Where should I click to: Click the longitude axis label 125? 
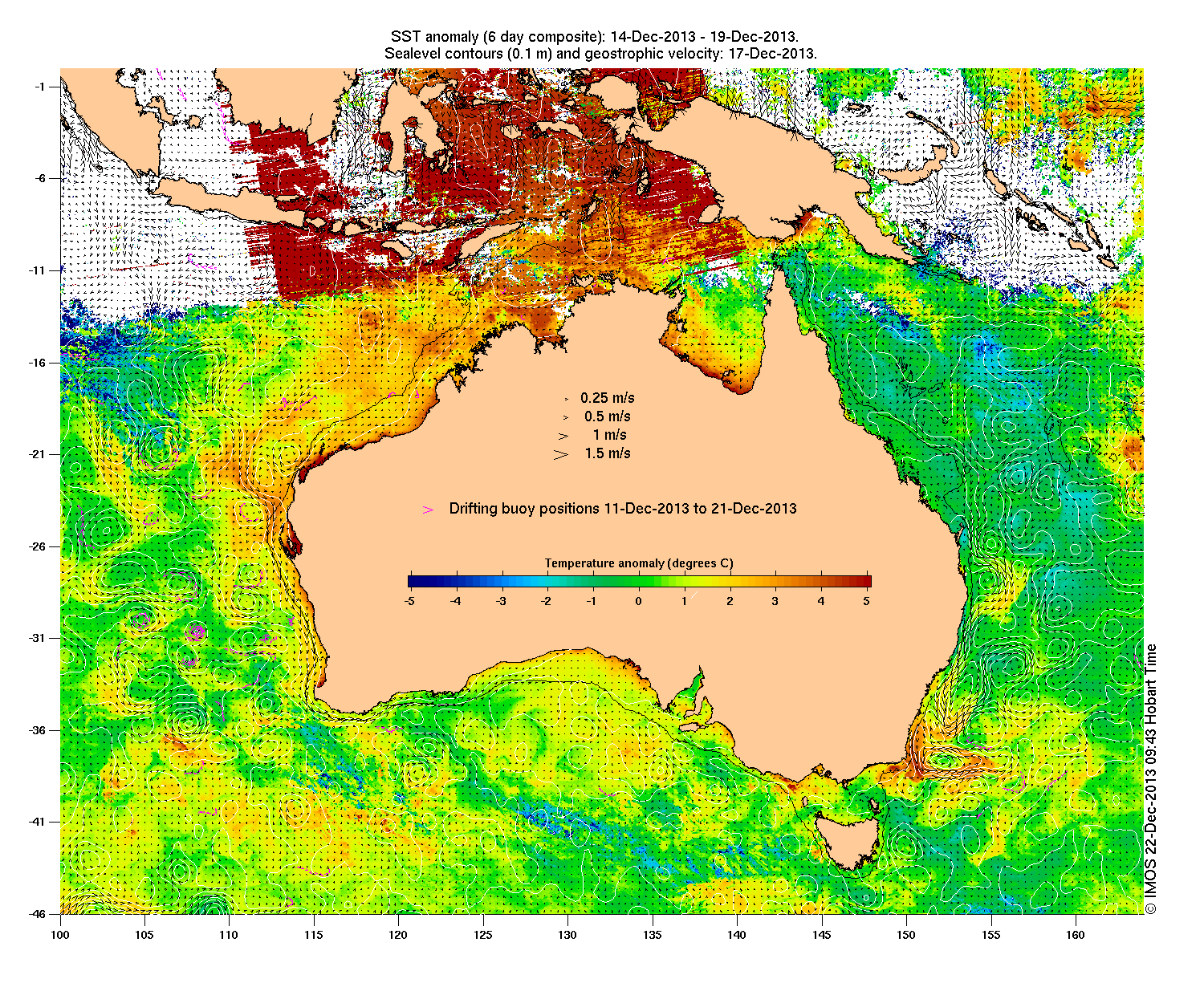(483, 934)
